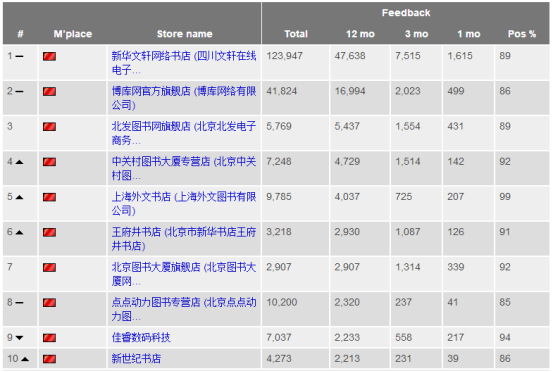Screen dimensions: 554x372
Task: Click the 3 mo column header
Action: tap(416, 34)
